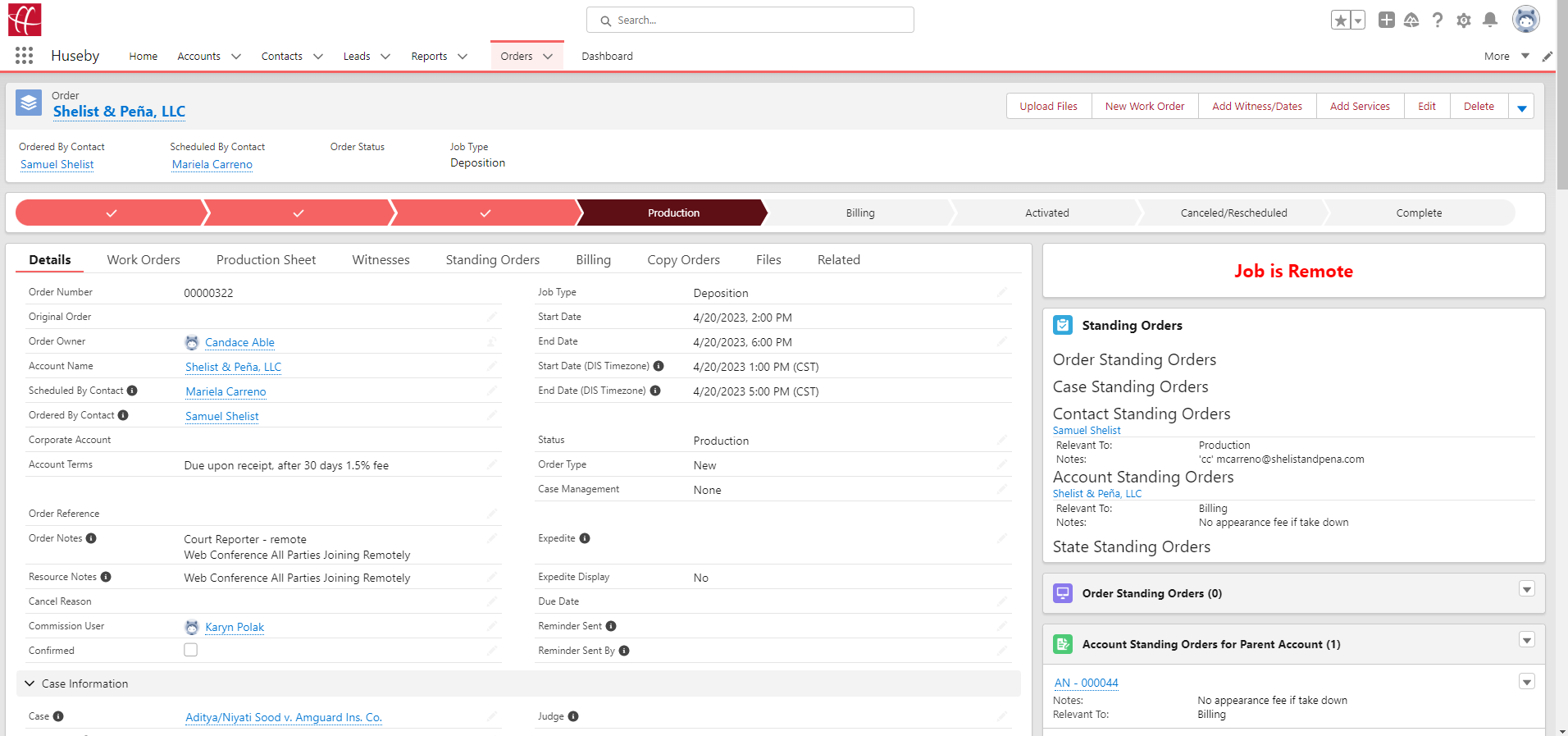Image resolution: width=1568 pixels, height=736 pixels.
Task: Click the edit navigation pencil icon
Action: (x=1547, y=57)
